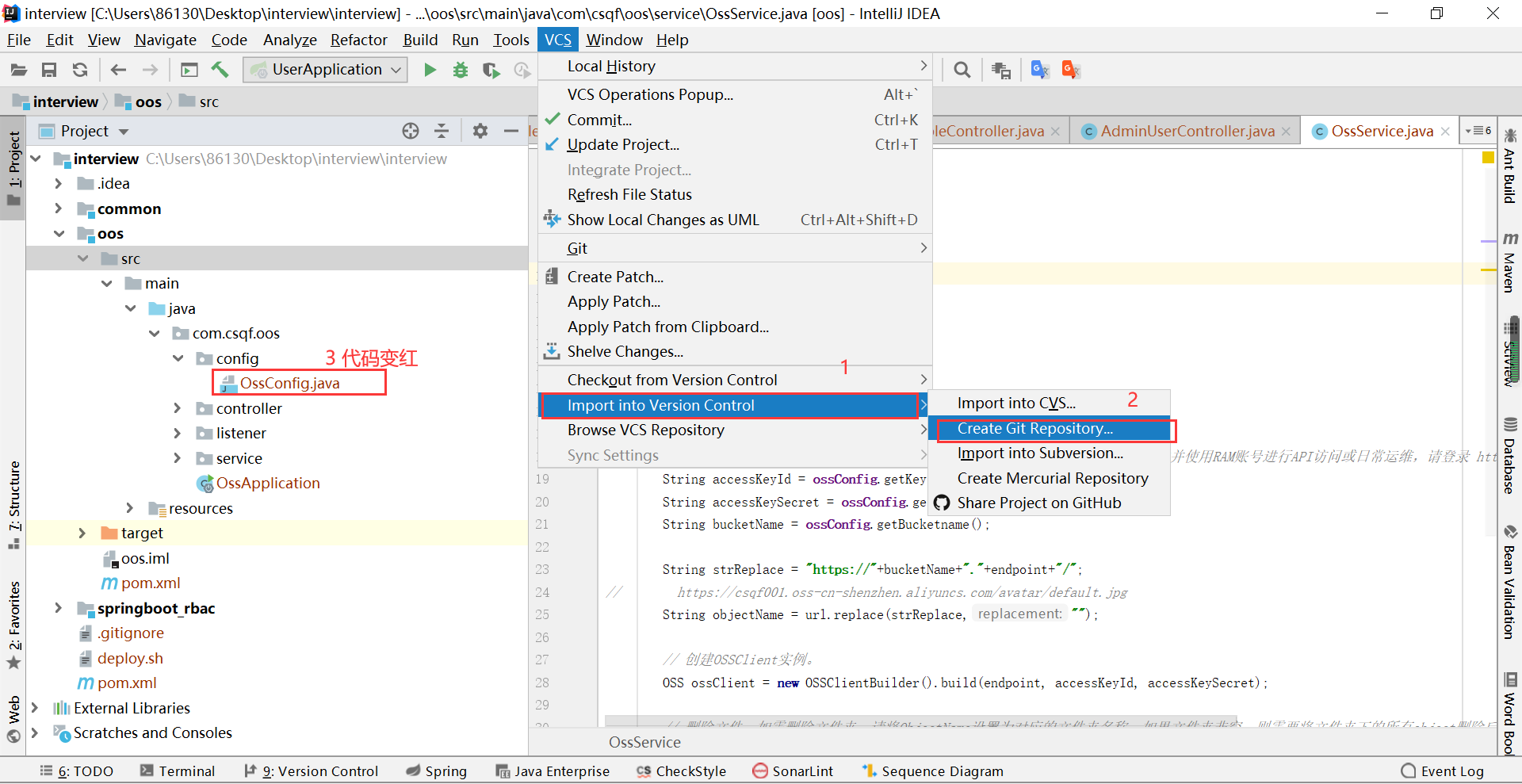Viewport: 1522px width, 784px height.
Task: Hide the Project panel with minus icon
Action: (511, 131)
